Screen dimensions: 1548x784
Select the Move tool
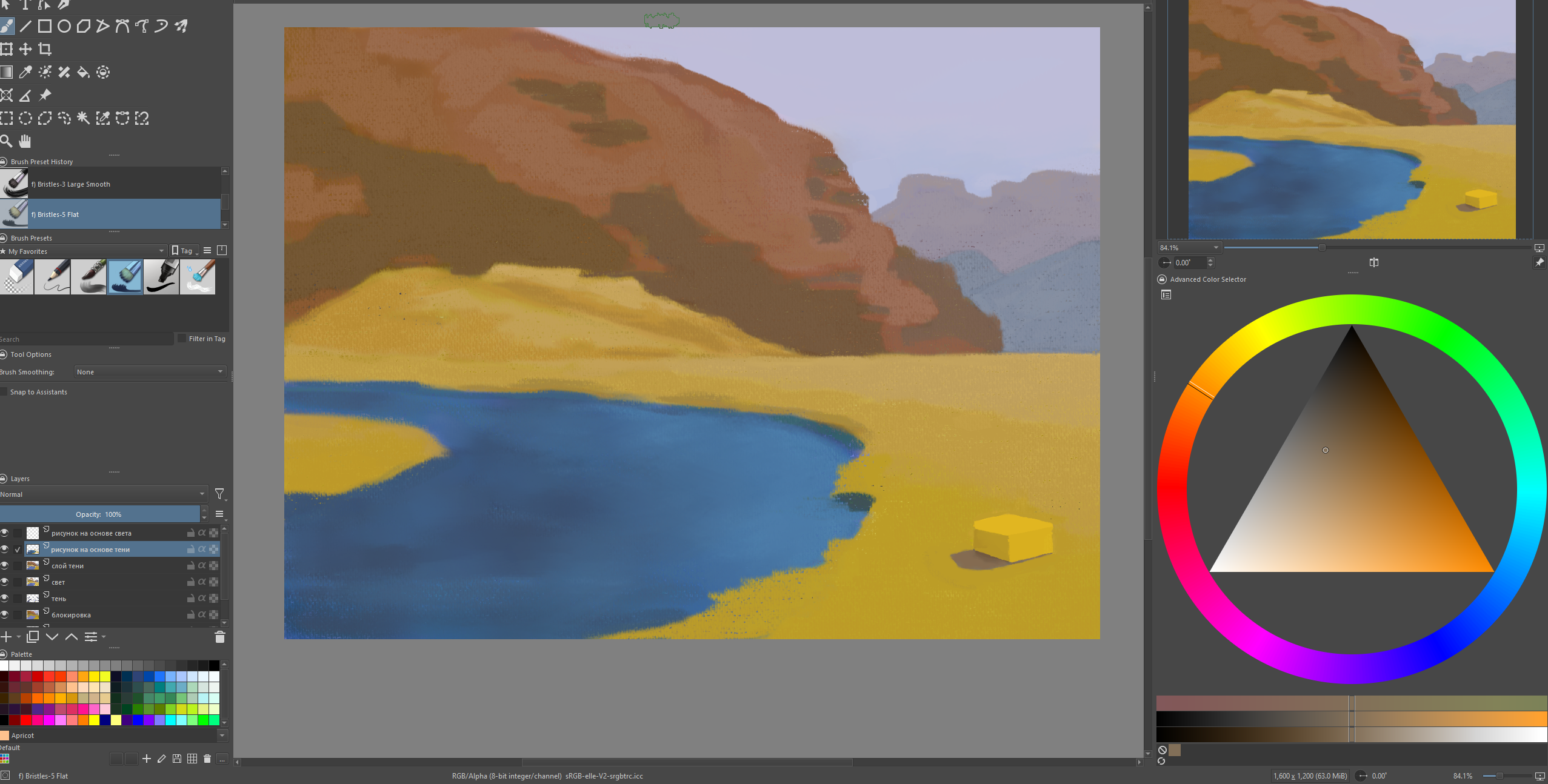25,49
